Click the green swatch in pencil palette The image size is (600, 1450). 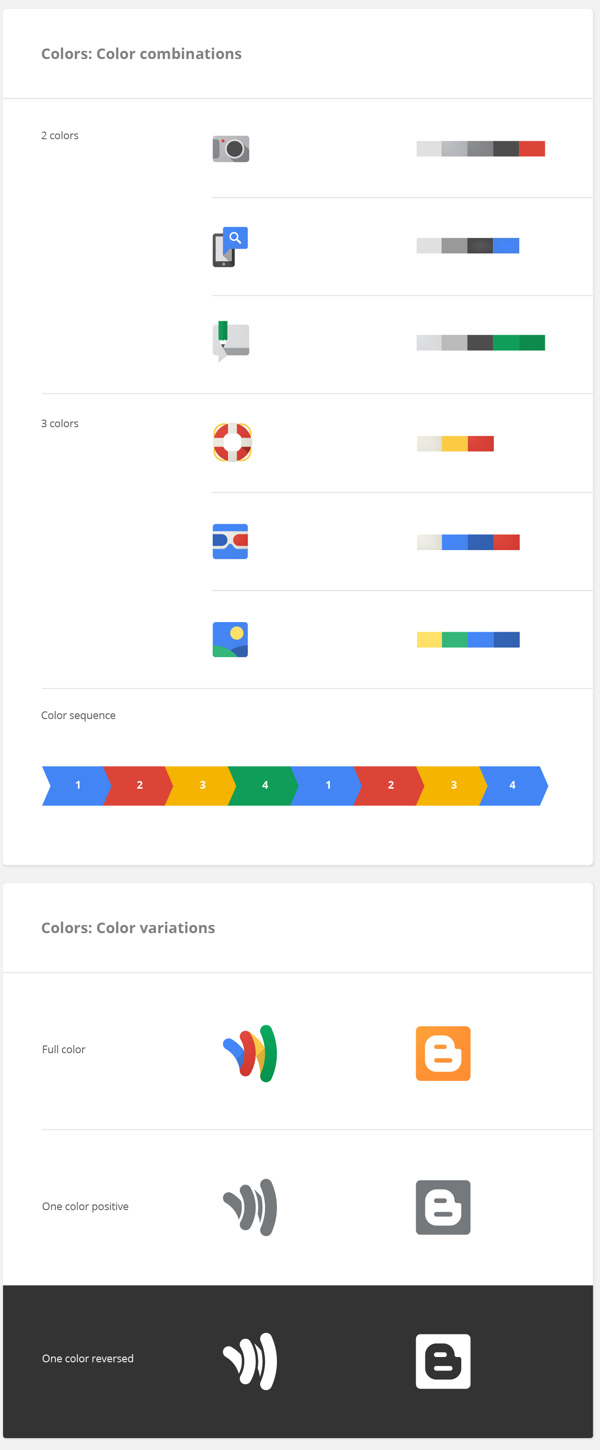pyautogui.click(x=519, y=342)
